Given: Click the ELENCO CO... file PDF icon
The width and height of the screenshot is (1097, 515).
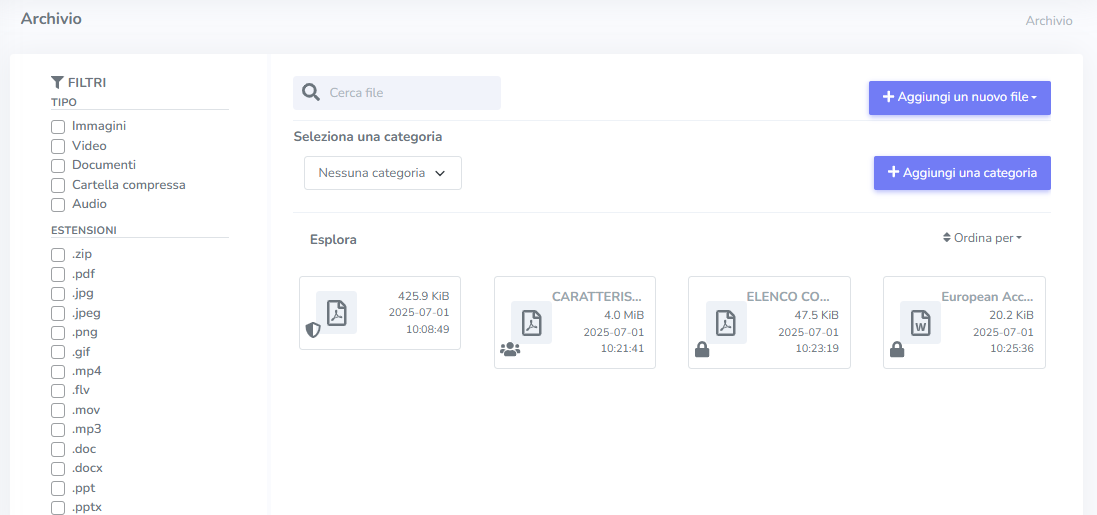Looking at the screenshot, I should pos(726,322).
